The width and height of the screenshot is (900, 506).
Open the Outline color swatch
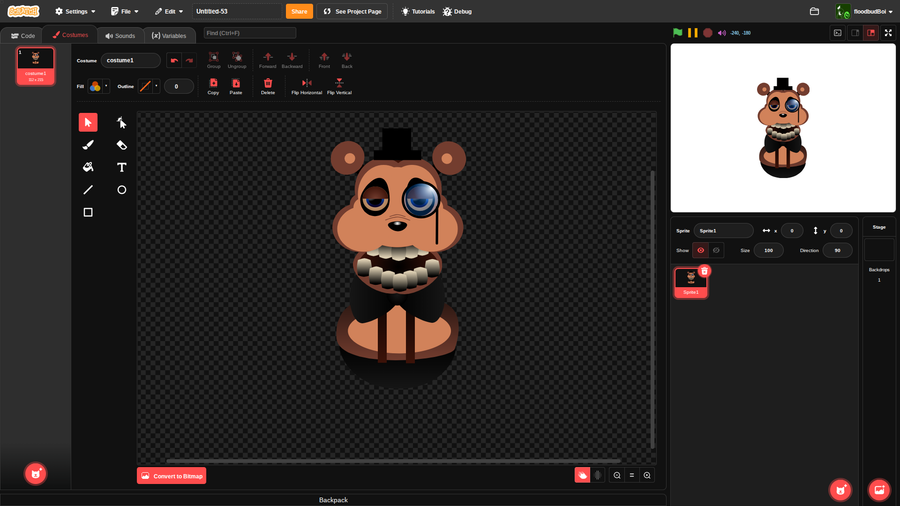(x=145, y=86)
